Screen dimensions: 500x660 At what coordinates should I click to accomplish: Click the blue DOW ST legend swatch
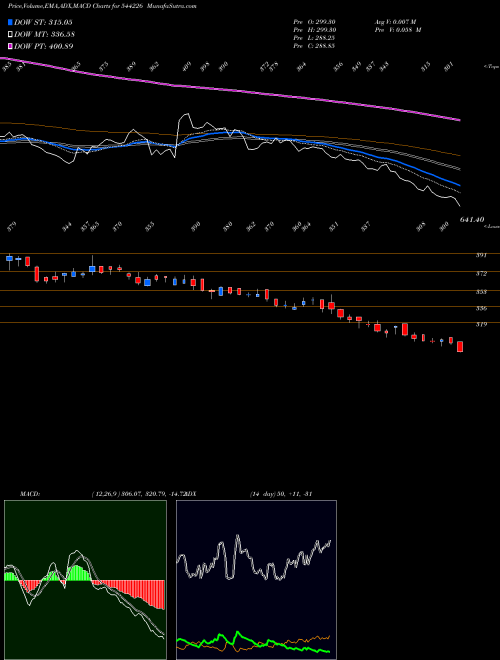(10, 23)
